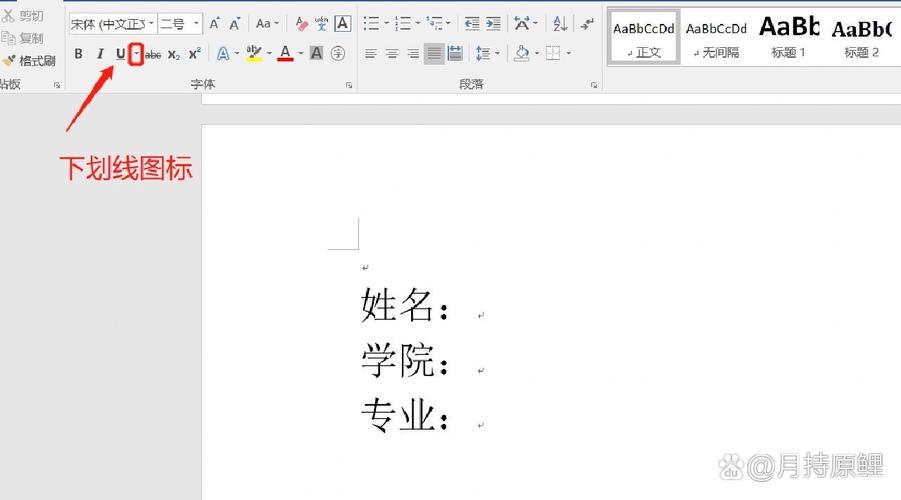901x500 pixels.
Task: Open clipboard pane launcher
Action: coord(57,85)
